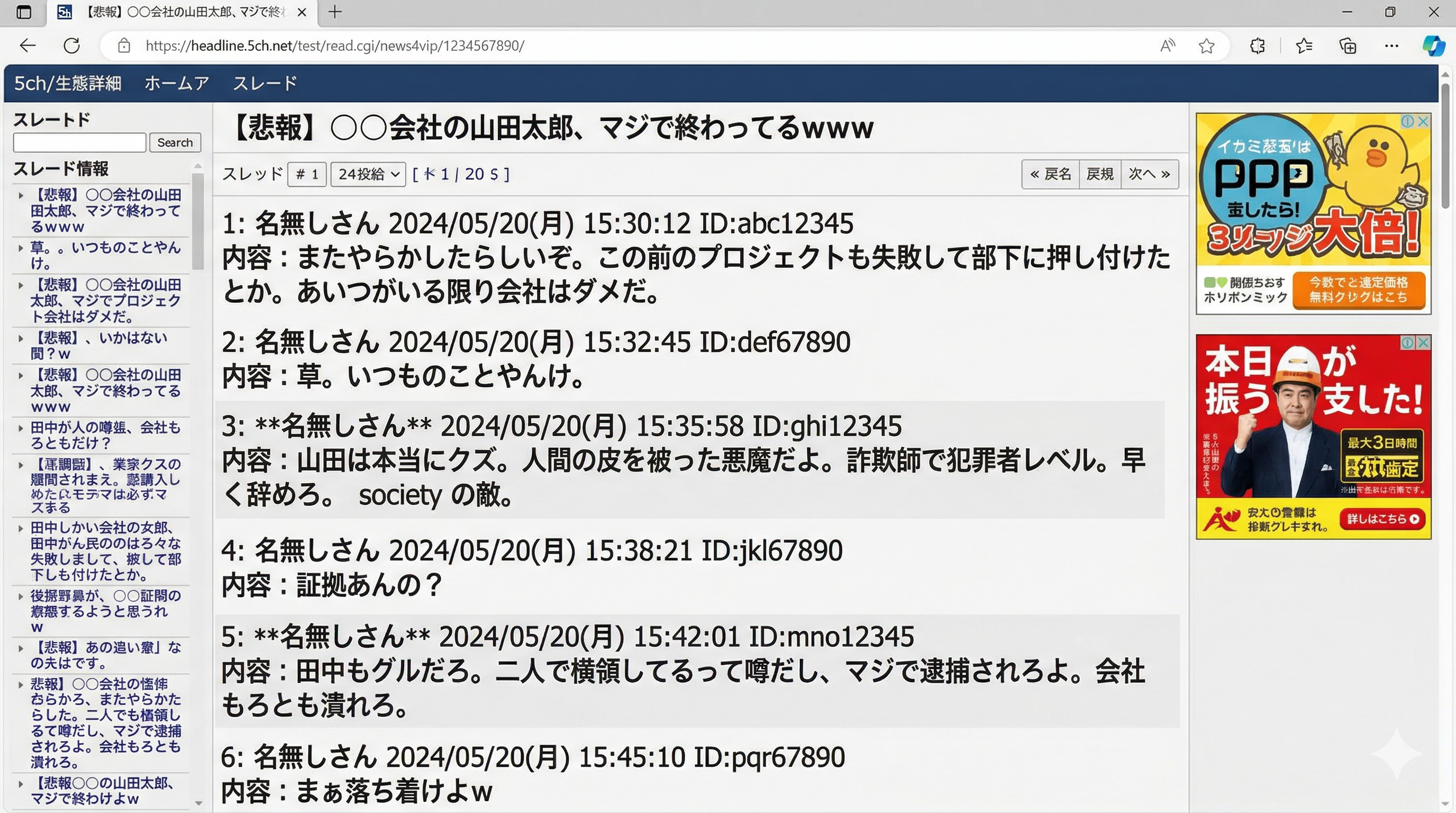Click post 1 ID:abc12345
Viewport: 1456px width, 813px height.
(x=776, y=224)
